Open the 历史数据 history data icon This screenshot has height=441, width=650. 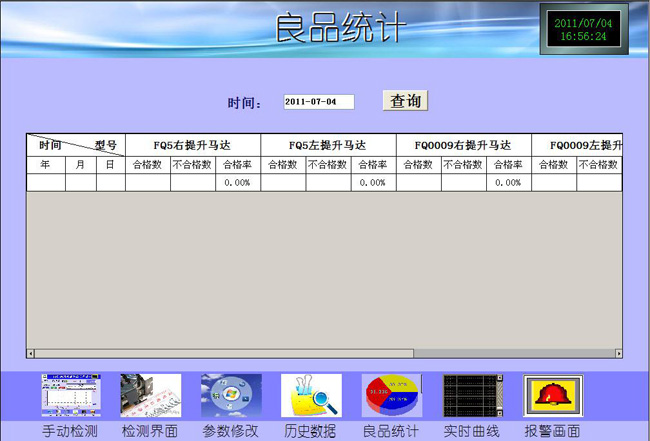click(311, 395)
